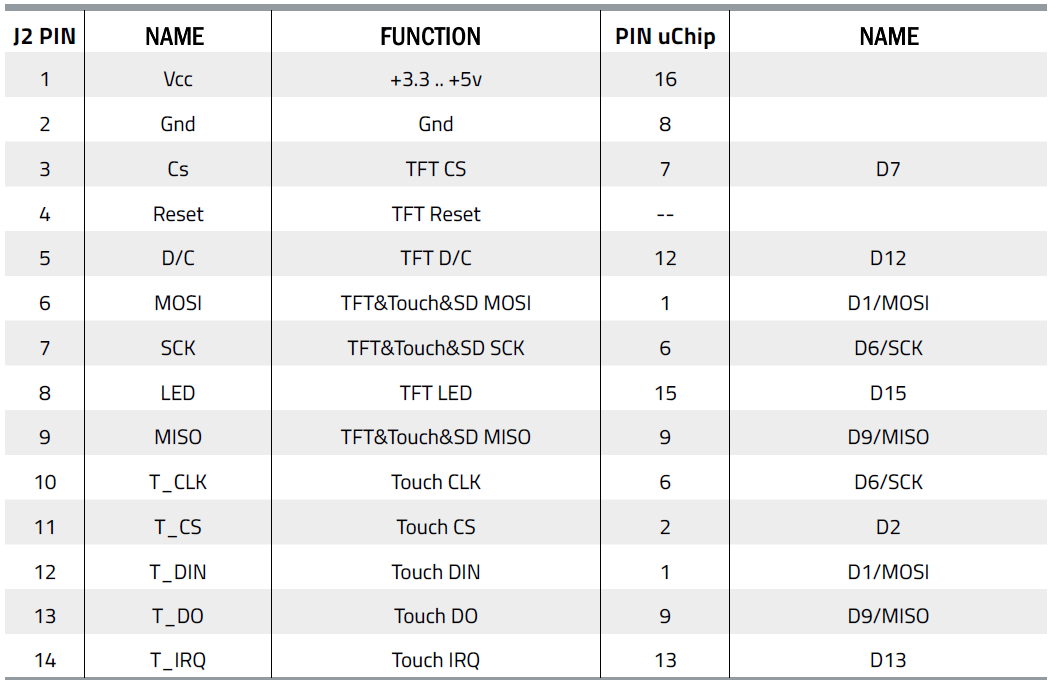This screenshot has height=687, width=1053.
Task: Select the "TFT&Touch&SD MISO" function cell
Action: pyautogui.click(x=435, y=437)
